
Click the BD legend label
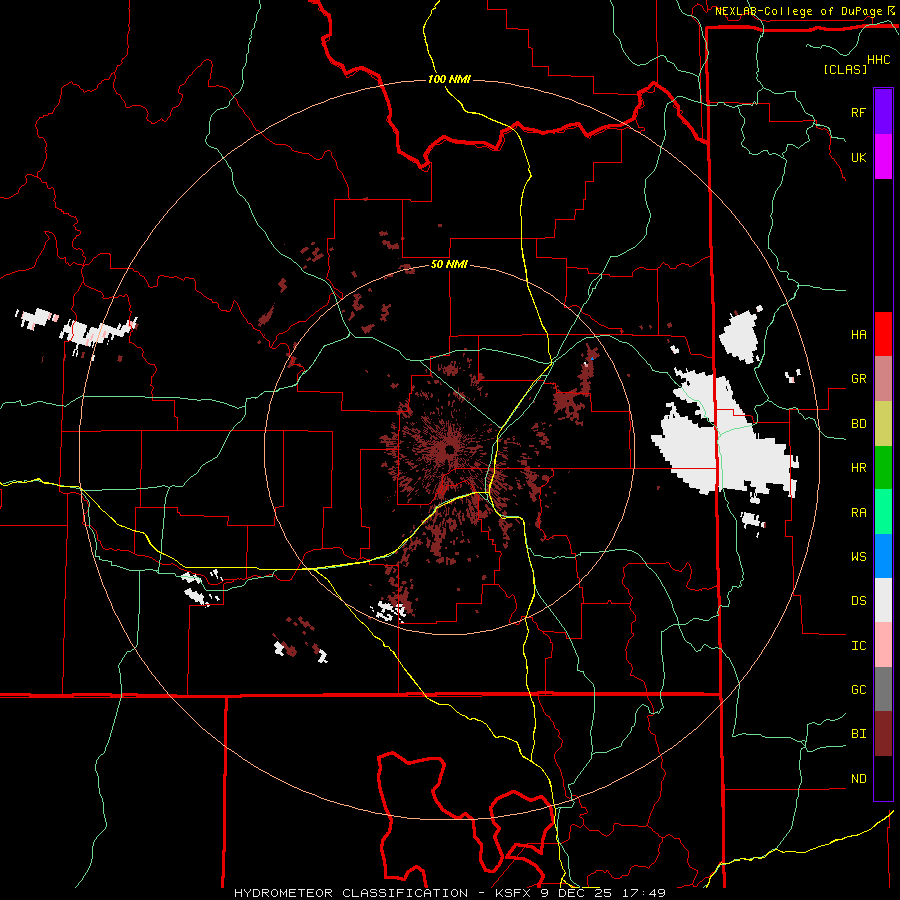click(x=858, y=423)
